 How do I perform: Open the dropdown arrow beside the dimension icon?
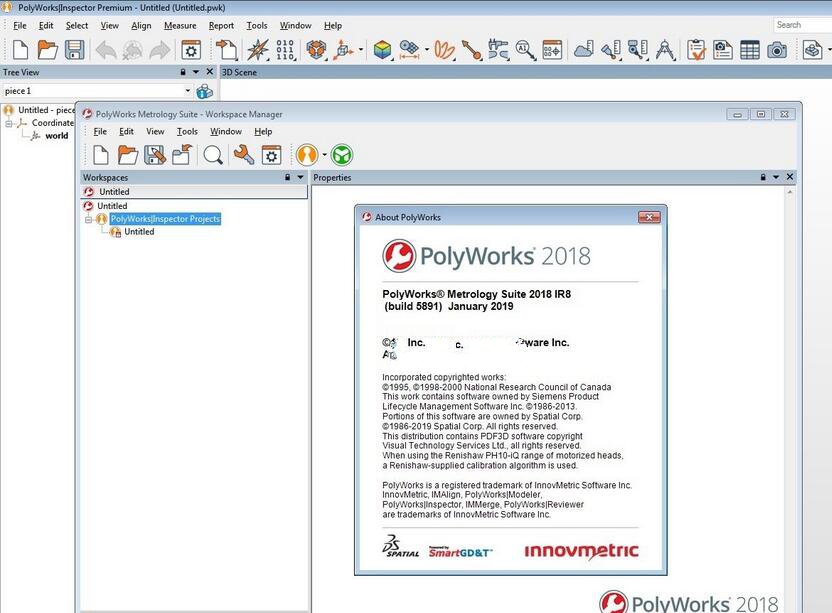click(427, 50)
